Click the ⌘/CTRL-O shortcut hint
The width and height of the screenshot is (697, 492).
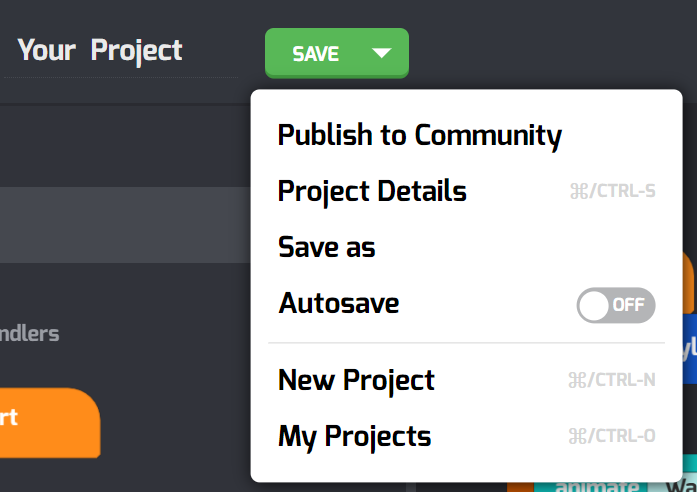coord(612,436)
